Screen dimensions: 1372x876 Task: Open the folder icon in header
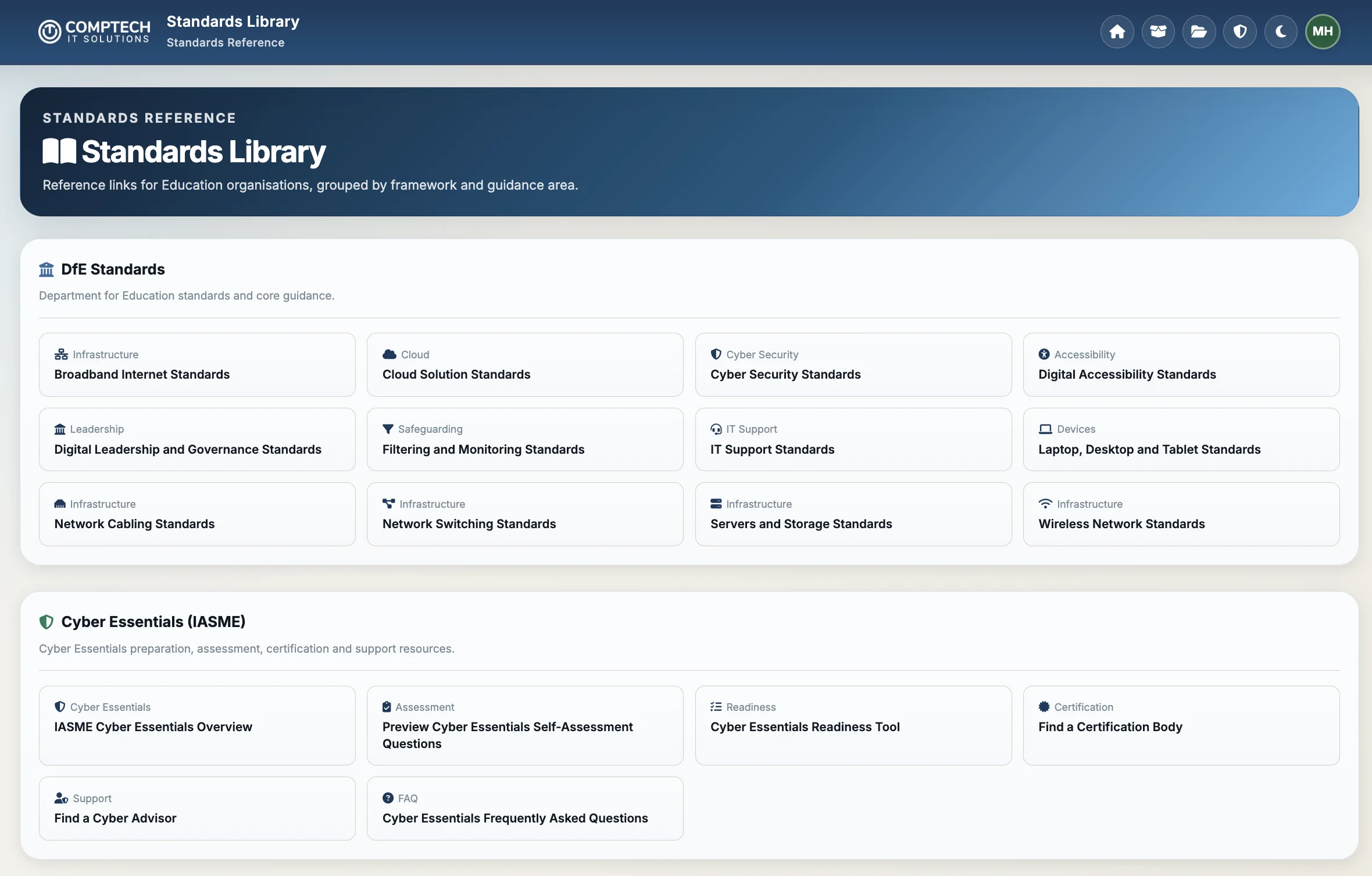[x=1199, y=31]
